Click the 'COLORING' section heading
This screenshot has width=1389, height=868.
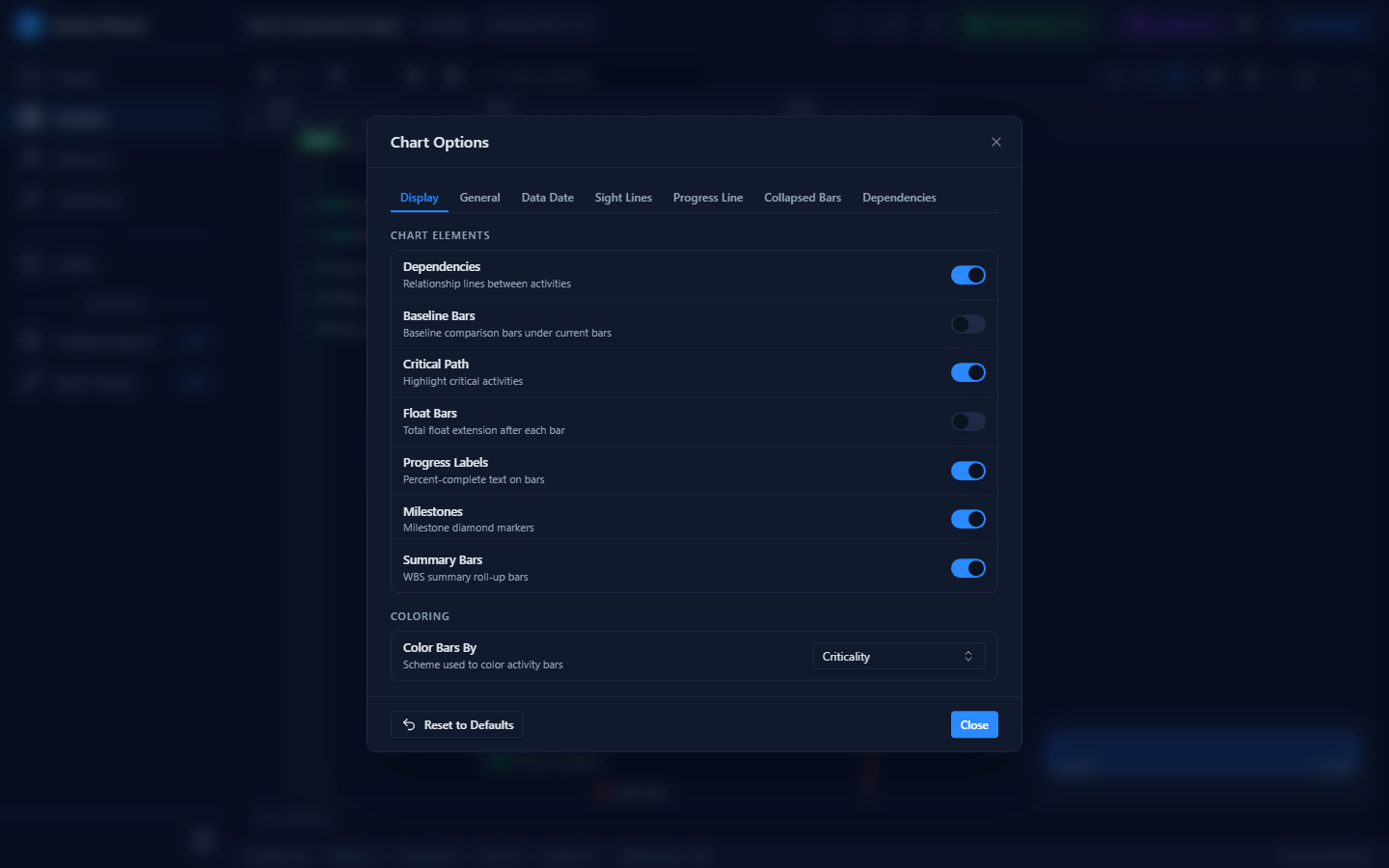click(x=420, y=616)
